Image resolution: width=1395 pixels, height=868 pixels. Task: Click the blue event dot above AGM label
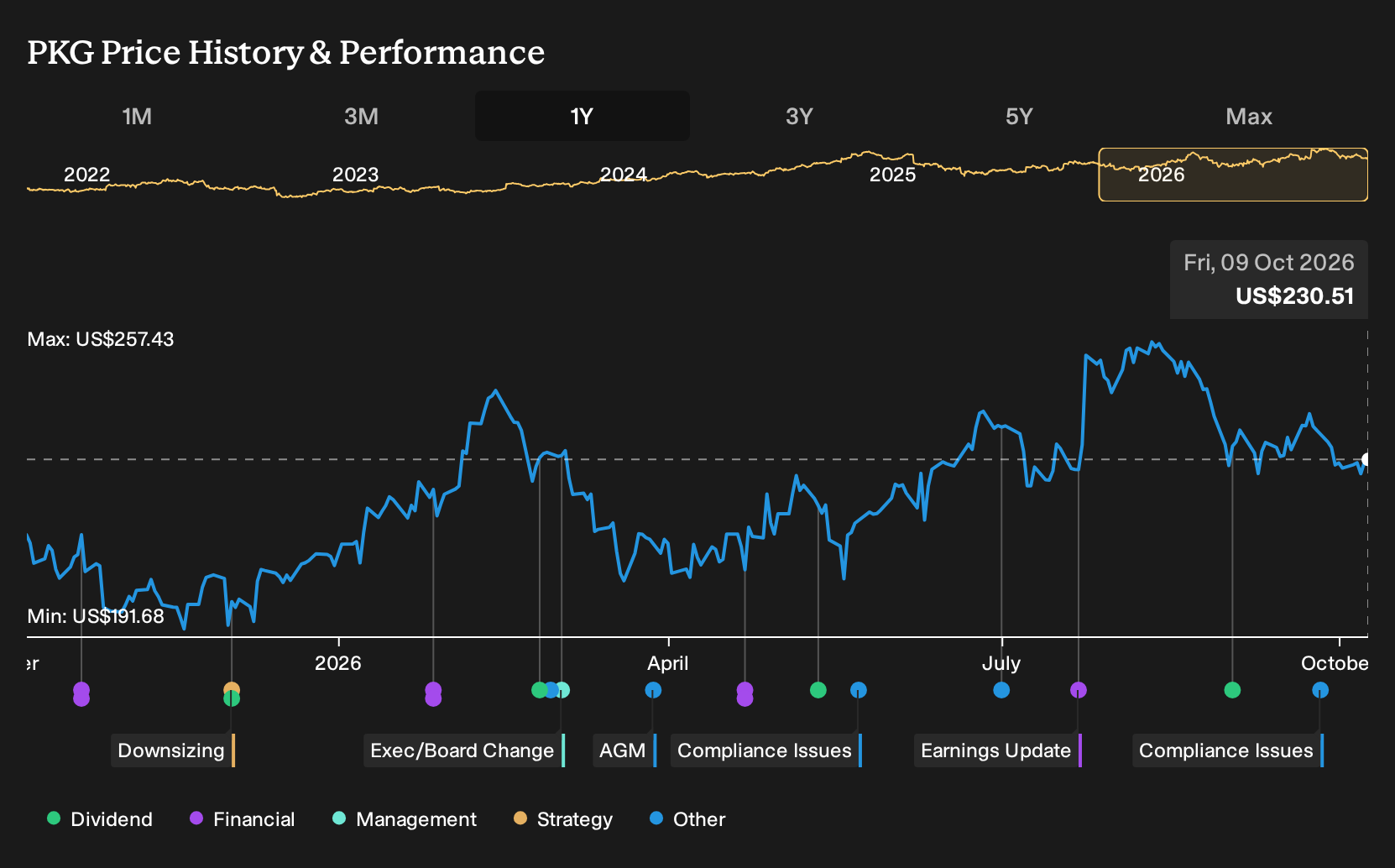click(653, 690)
